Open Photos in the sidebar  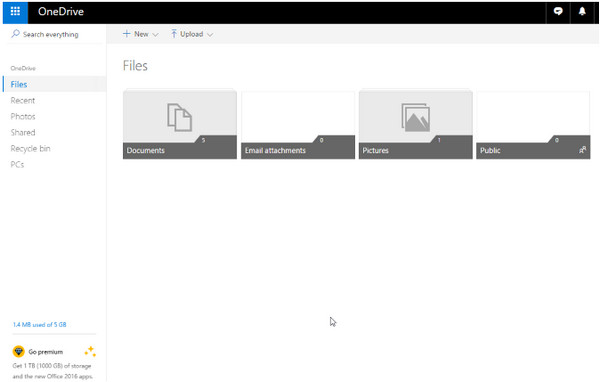tap(23, 116)
